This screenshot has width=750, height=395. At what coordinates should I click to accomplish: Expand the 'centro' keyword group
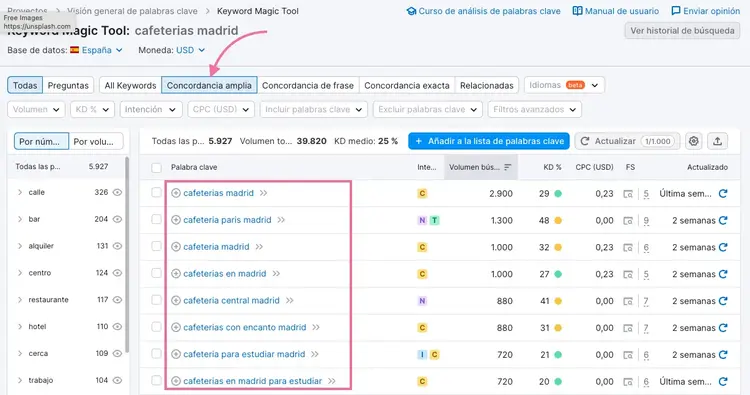click(x=20, y=273)
